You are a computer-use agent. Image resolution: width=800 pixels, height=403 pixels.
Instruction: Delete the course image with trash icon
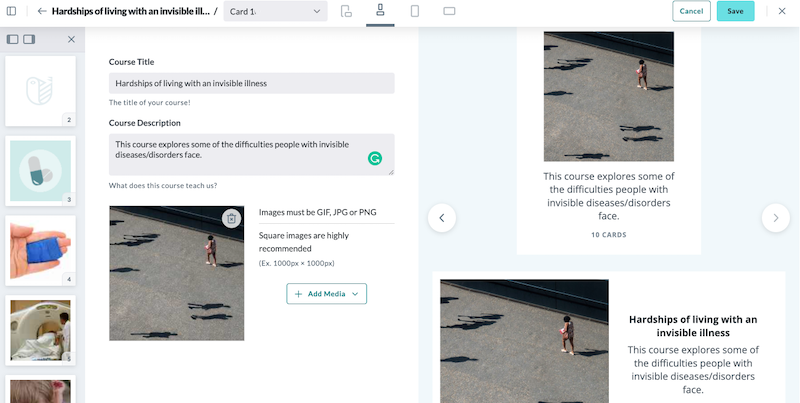pyautogui.click(x=231, y=218)
